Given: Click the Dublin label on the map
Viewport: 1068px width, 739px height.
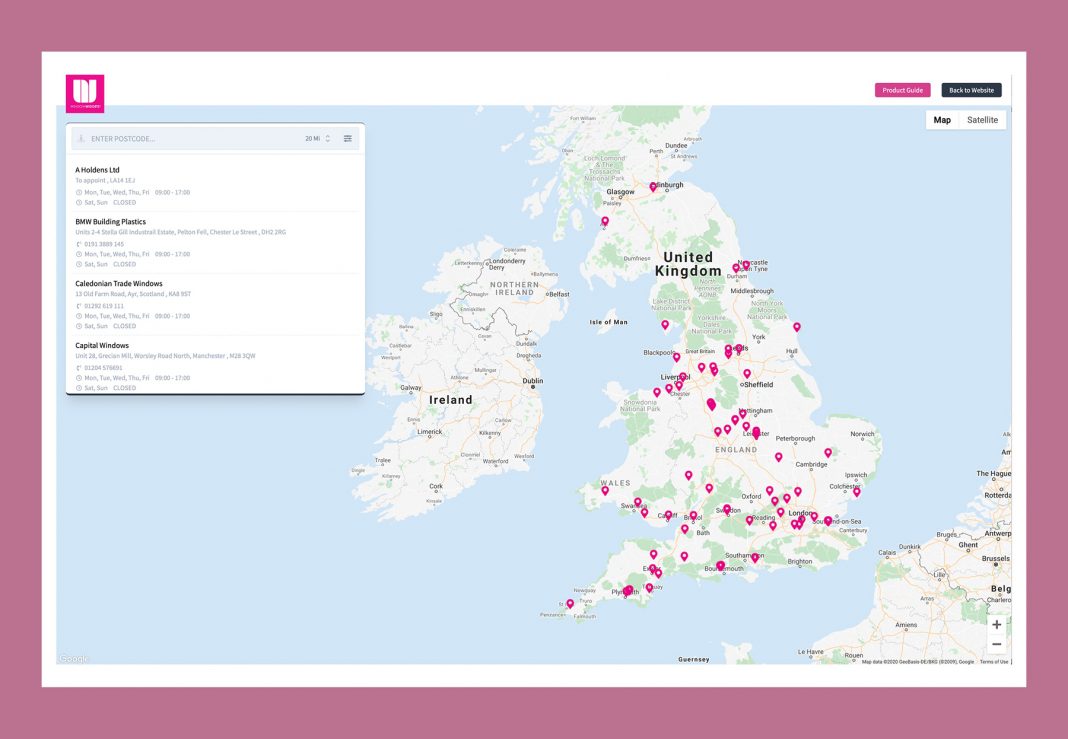Looking at the screenshot, I should tap(533, 381).
